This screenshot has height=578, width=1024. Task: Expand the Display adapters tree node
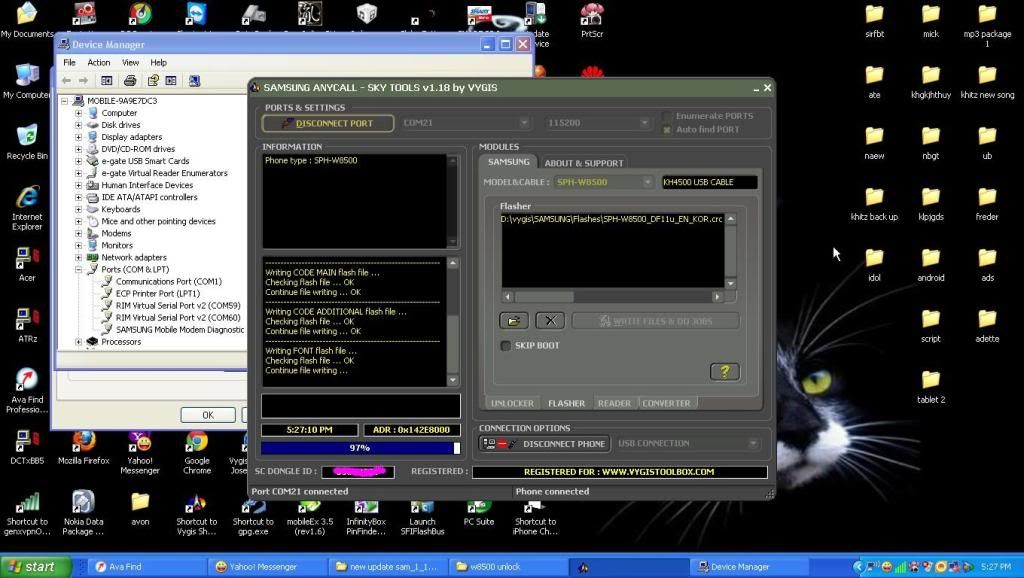click(78, 137)
